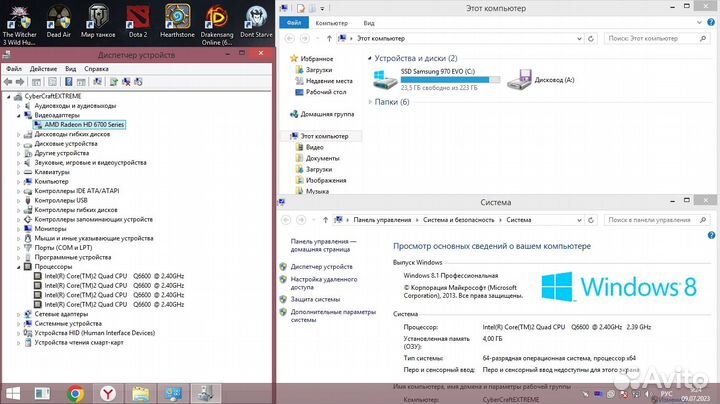This screenshot has height=404, width=720.
Task: Click back arrow in Этот компьютер window
Action: (290, 39)
